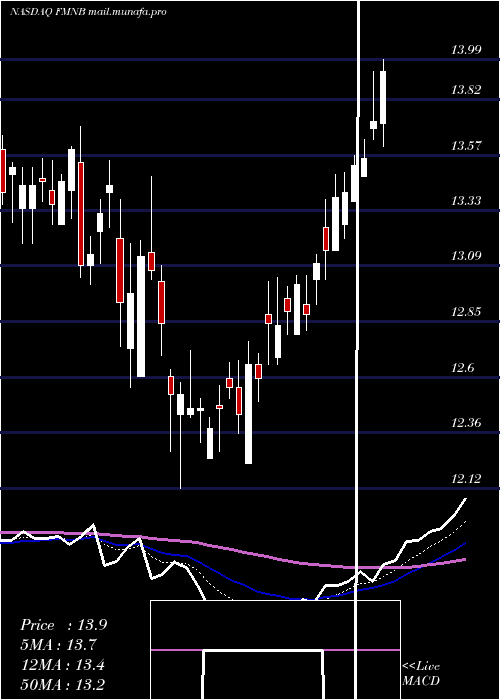500x700 pixels.
Task: Click the 12.85 price axis label
Action: (466, 312)
